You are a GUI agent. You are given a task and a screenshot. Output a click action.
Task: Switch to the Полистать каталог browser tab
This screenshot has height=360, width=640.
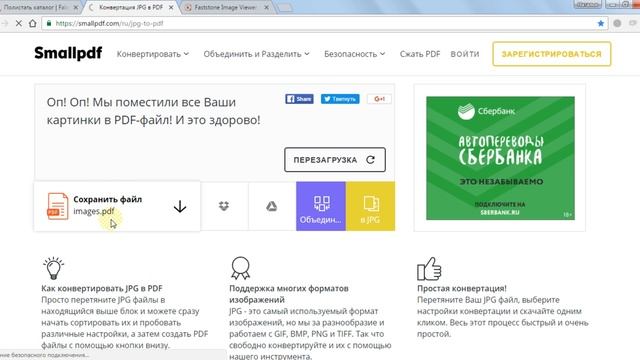pos(37,7)
